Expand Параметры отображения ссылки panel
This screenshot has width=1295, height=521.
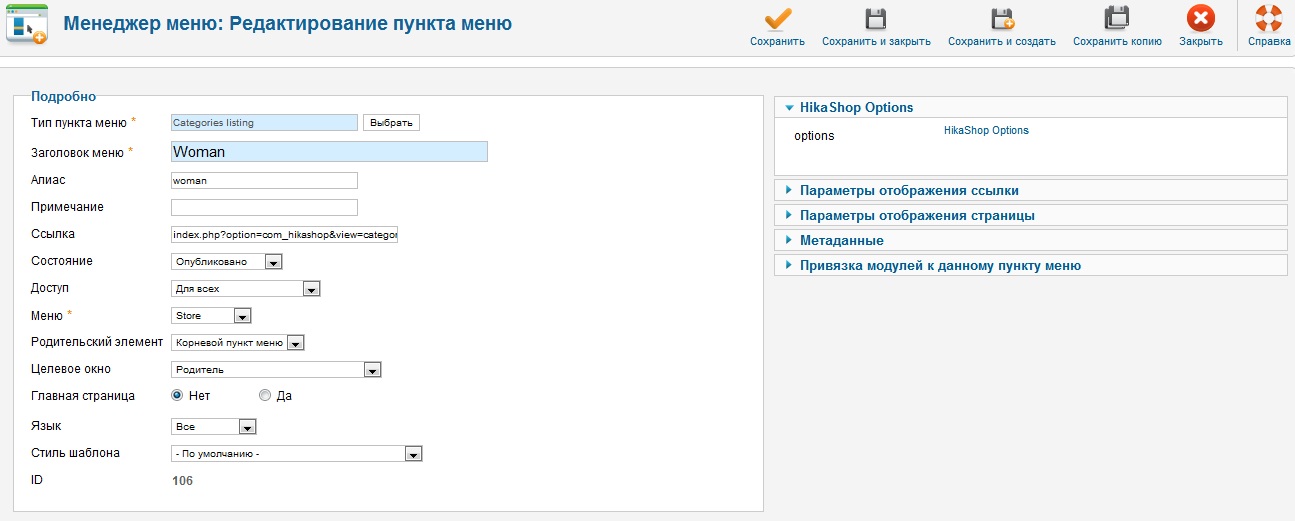click(x=909, y=190)
